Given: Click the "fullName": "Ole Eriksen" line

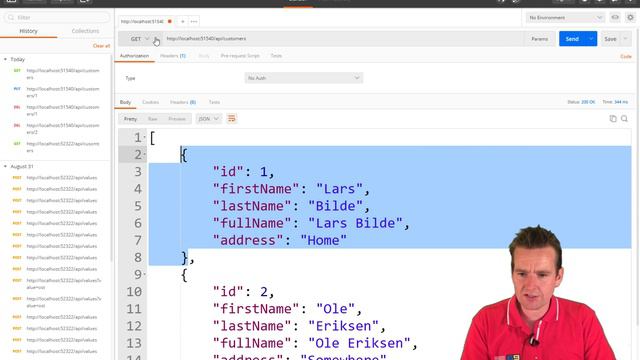Looking at the screenshot, I should (315, 343).
